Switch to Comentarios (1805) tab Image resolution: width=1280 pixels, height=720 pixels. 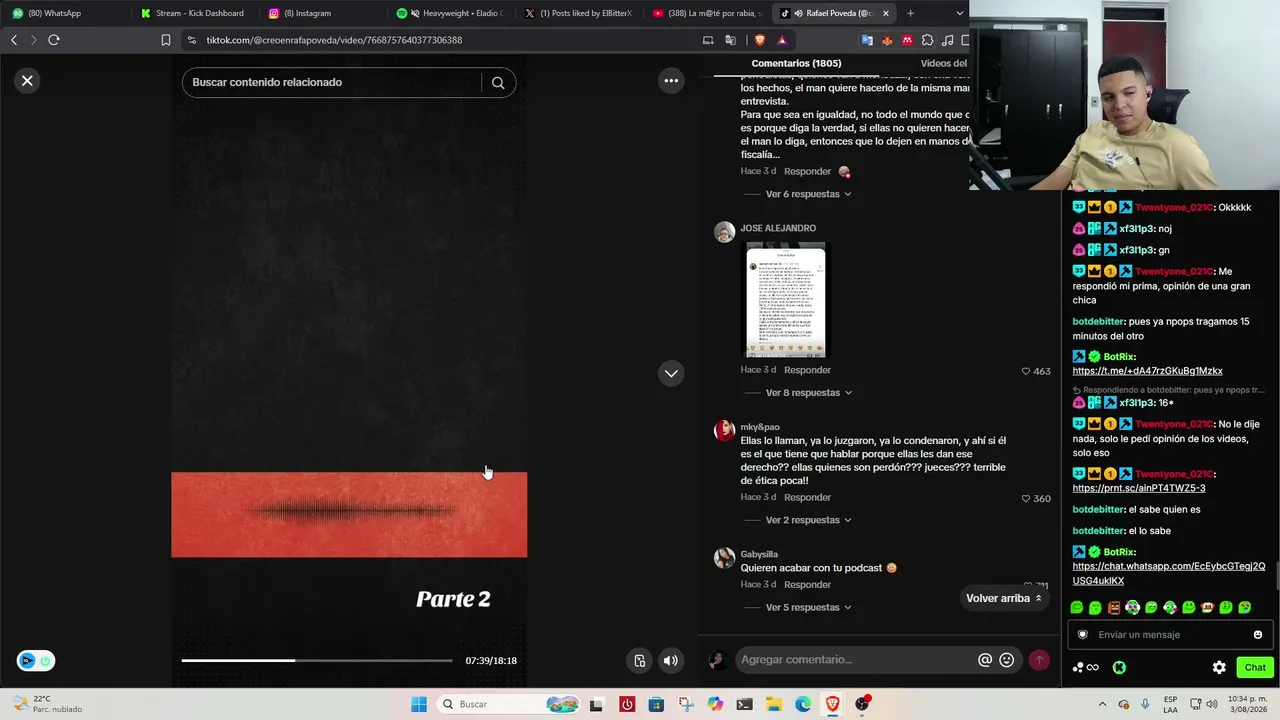click(x=796, y=63)
